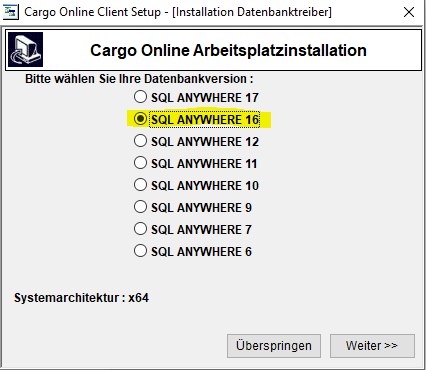Click the setup icon in title bar

(x=11, y=13)
